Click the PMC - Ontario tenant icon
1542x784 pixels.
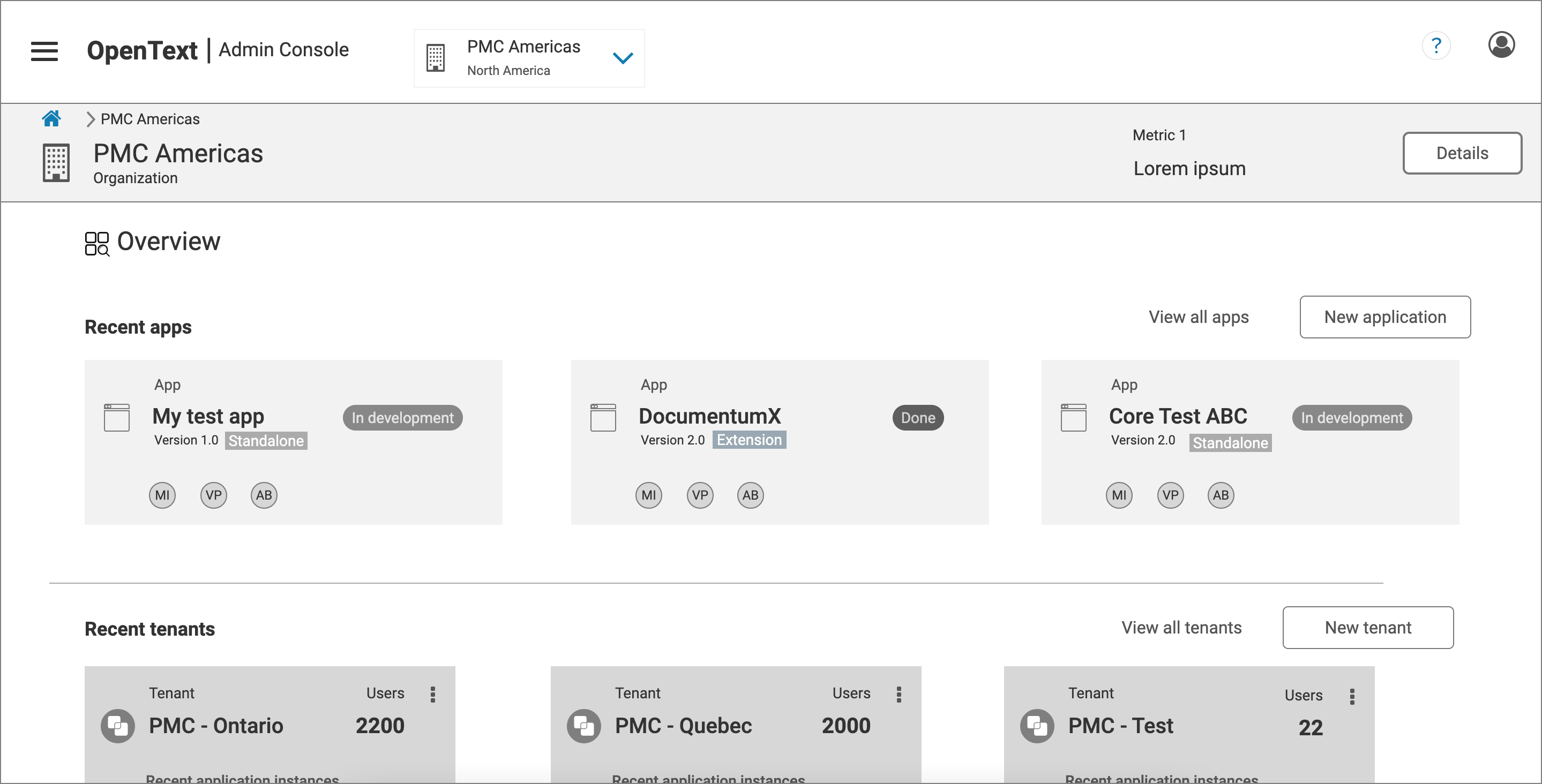click(118, 726)
